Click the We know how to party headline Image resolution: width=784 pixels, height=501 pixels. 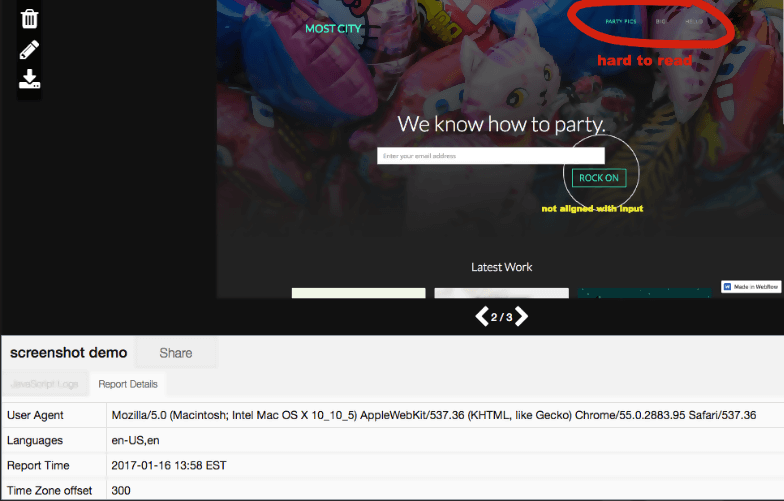pos(501,124)
